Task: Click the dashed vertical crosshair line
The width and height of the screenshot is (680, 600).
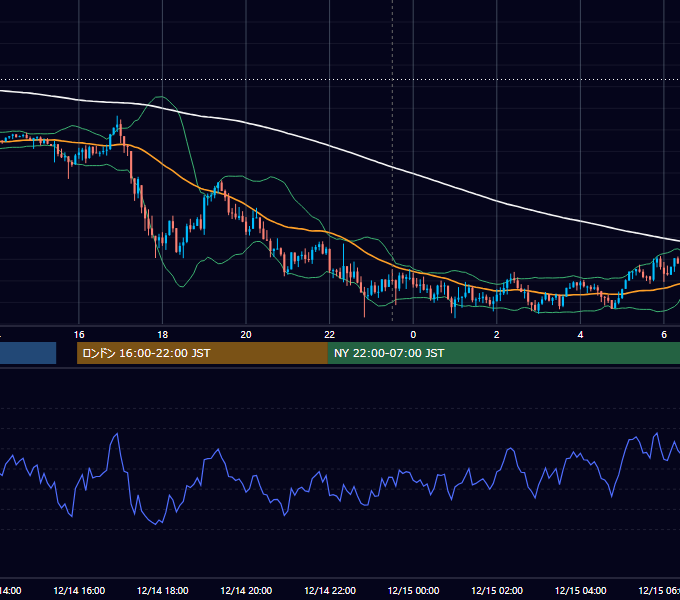Action: click(x=392, y=160)
